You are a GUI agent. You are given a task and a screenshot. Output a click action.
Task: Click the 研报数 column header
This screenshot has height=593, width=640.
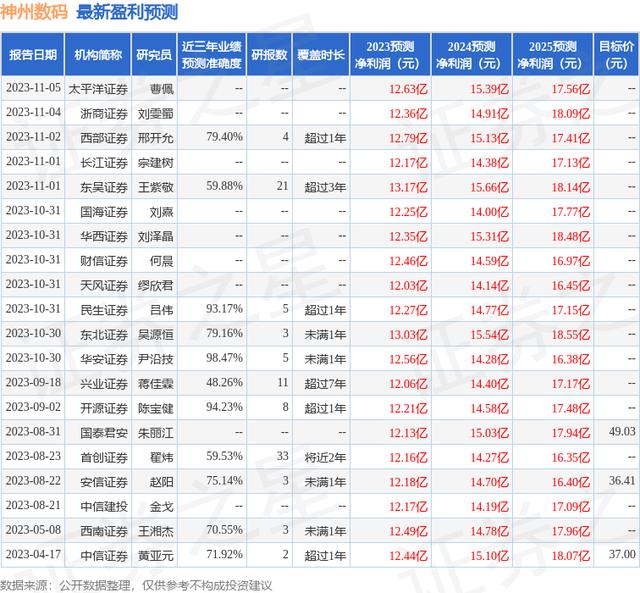click(269, 55)
